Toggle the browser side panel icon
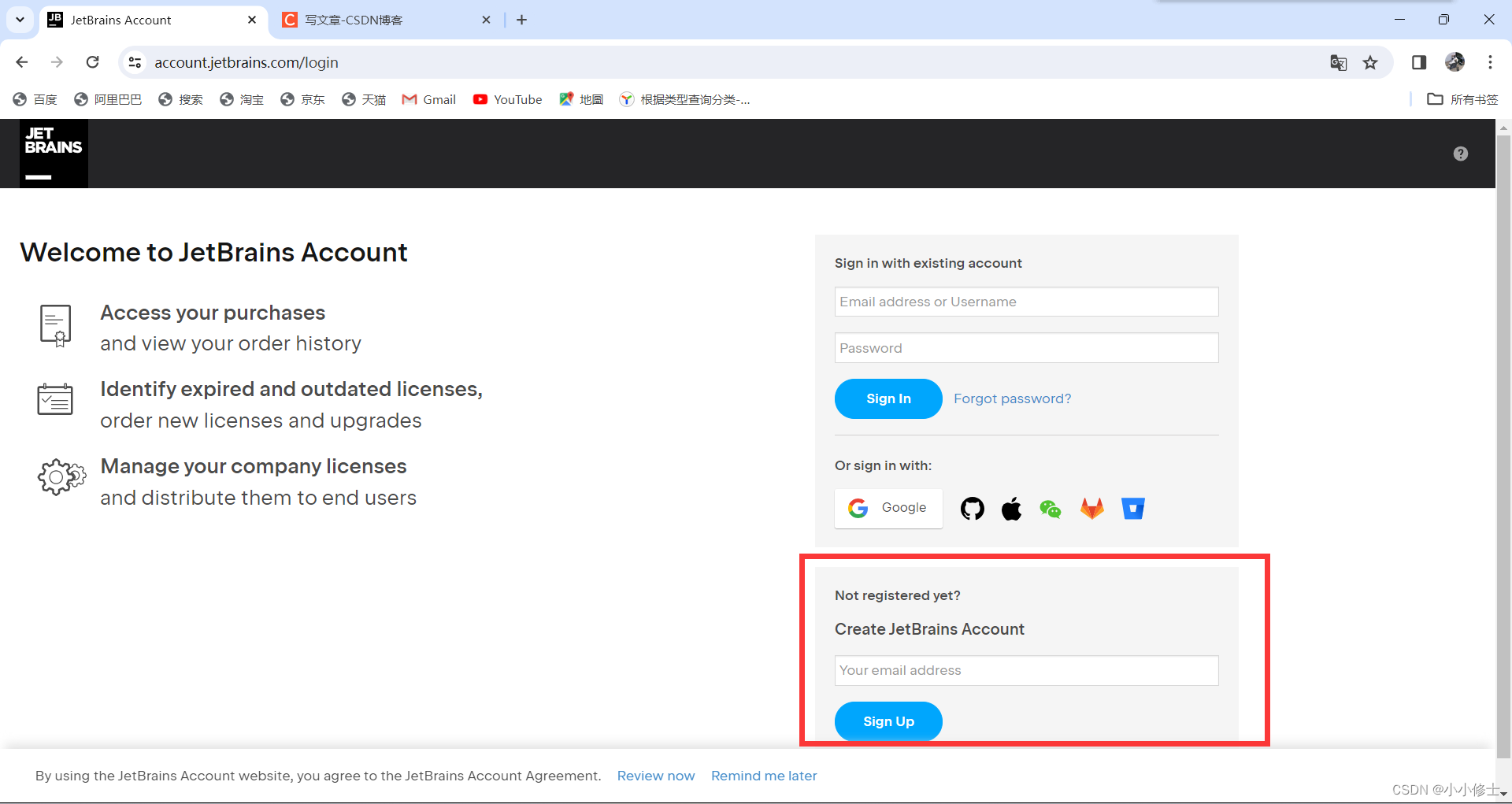 coord(1419,62)
